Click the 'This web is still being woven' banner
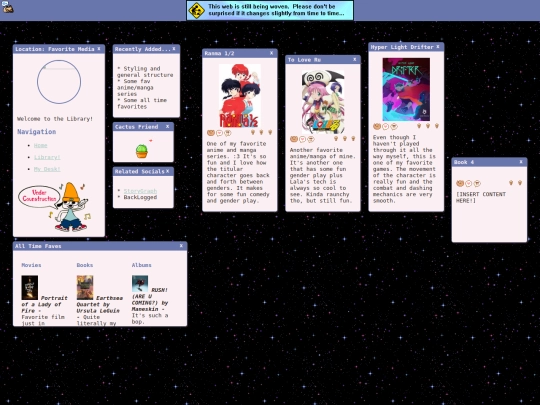 (270, 10)
